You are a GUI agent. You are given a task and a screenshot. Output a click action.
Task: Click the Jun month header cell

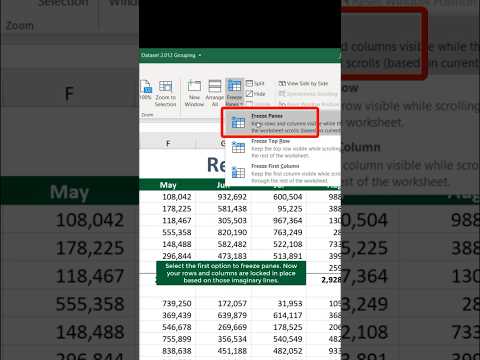[223, 185]
